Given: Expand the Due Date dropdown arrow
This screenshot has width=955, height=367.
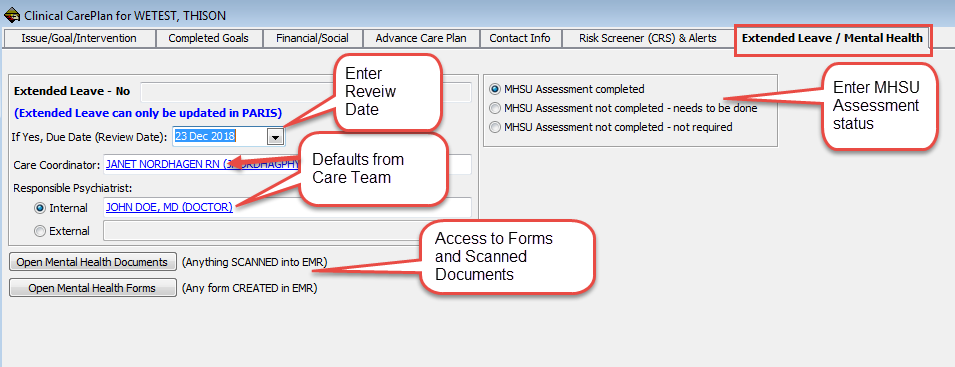Looking at the screenshot, I should (x=276, y=137).
